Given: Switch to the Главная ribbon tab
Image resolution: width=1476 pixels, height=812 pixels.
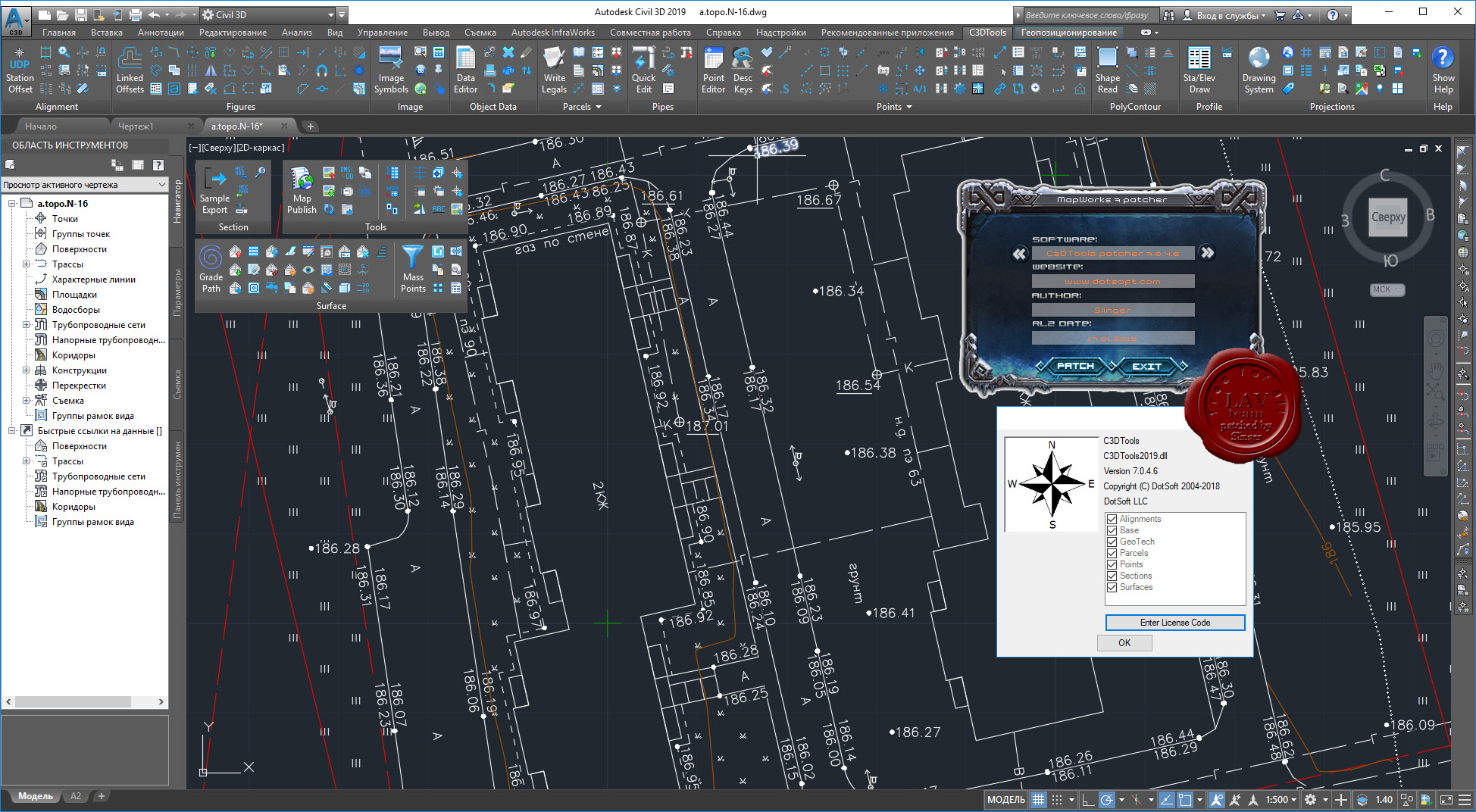Looking at the screenshot, I should pyautogui.click(x=59, y=33).
